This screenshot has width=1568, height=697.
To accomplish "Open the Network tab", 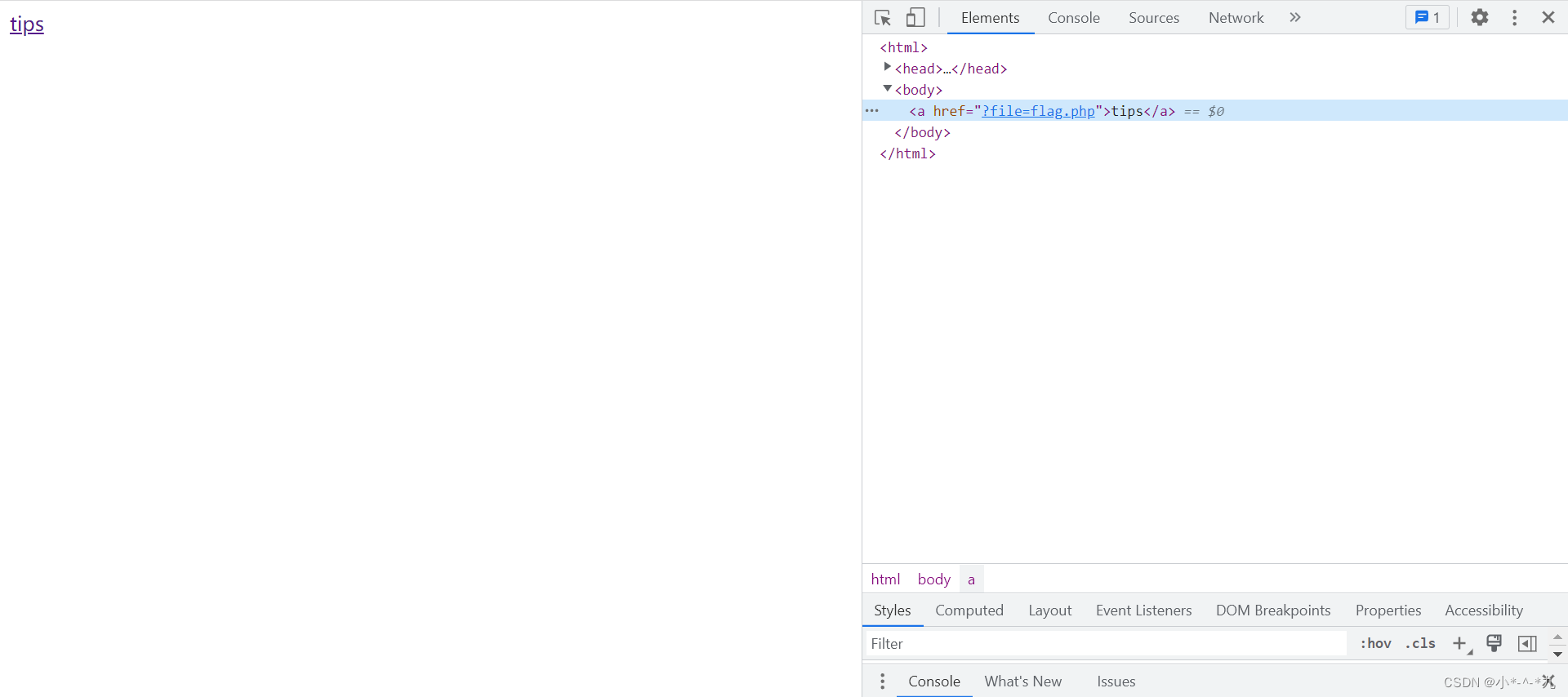I will (1236, 17).
